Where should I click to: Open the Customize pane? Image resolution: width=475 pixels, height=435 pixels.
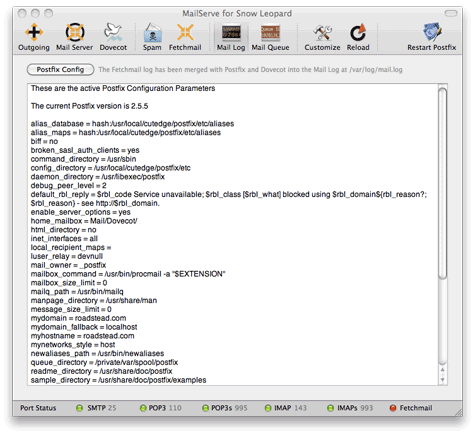322,37
